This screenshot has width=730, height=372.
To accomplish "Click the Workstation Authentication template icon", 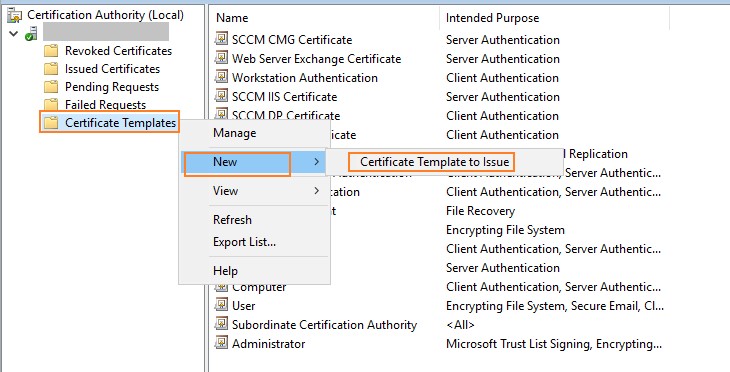I will tap(221, 77).
